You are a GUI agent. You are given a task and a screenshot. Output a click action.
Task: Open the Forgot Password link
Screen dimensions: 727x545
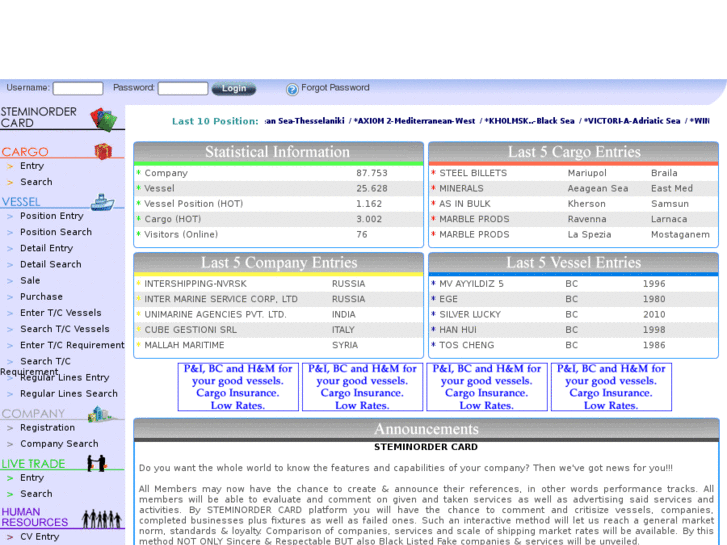click(x=335, y=88)
